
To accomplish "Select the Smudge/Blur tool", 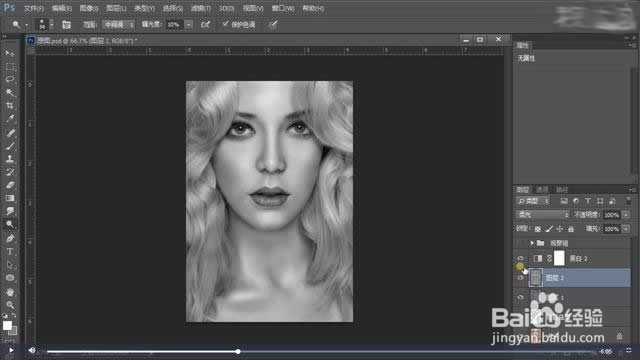I will click(10, 211).
